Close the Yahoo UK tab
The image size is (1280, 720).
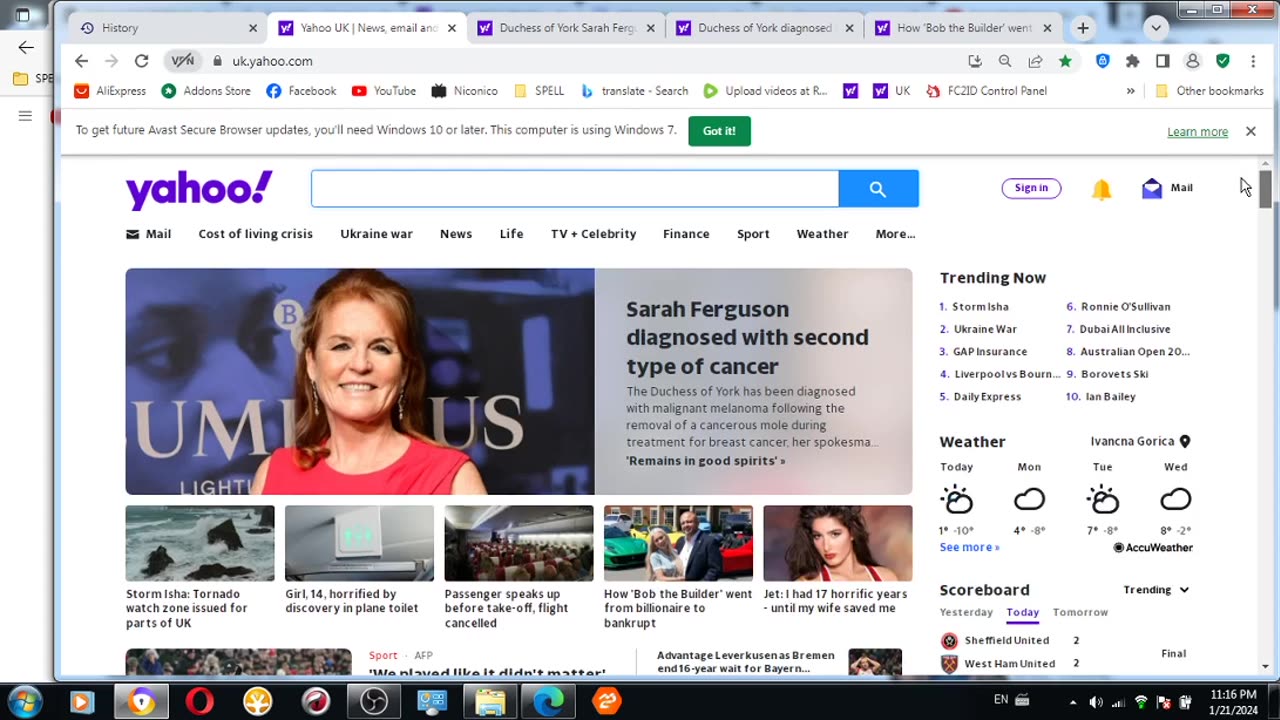(x=451, y=28)
